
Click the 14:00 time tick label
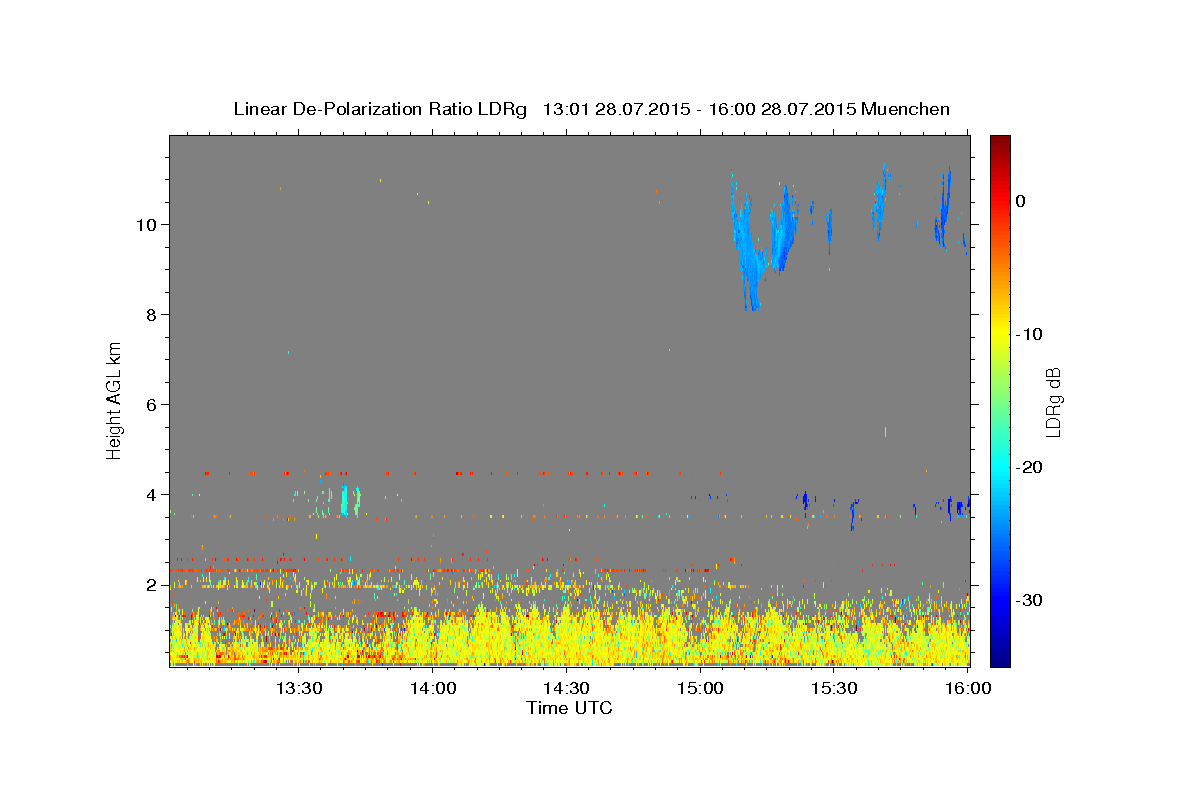tap(433, 688)
